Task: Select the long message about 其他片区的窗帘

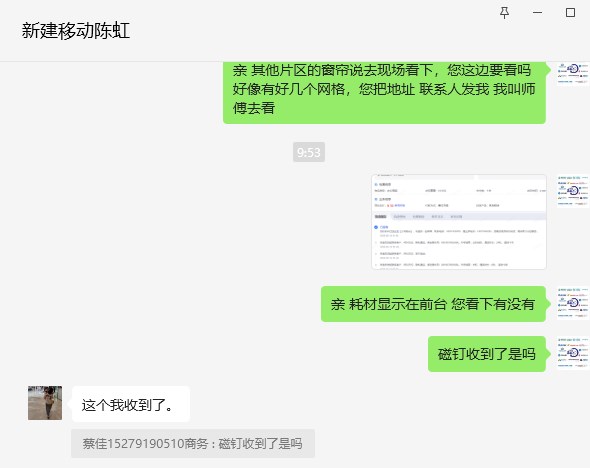Action: pyautogui.click(x=384, y=93)
